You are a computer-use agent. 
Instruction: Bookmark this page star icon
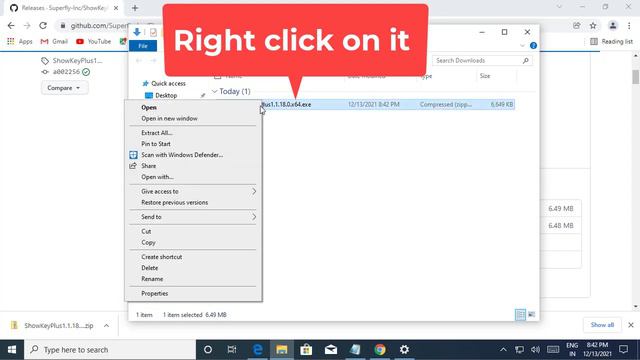click(593, 26)
